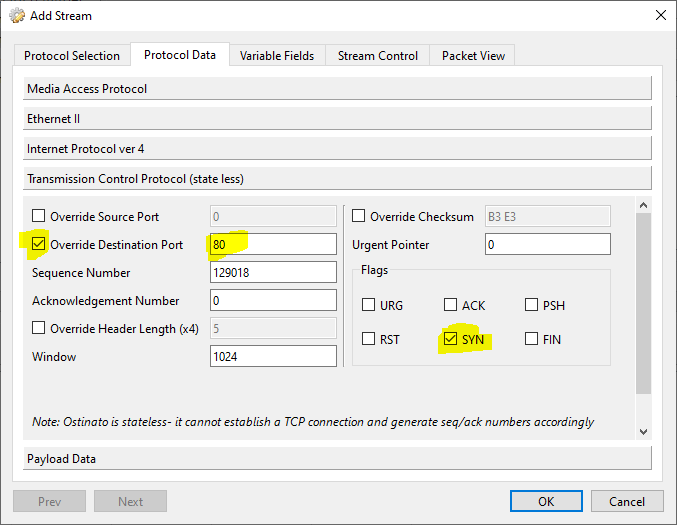Click the Acknowledgement Number field
The width and height of the screenshot is (677, 525).
point(273,300)
